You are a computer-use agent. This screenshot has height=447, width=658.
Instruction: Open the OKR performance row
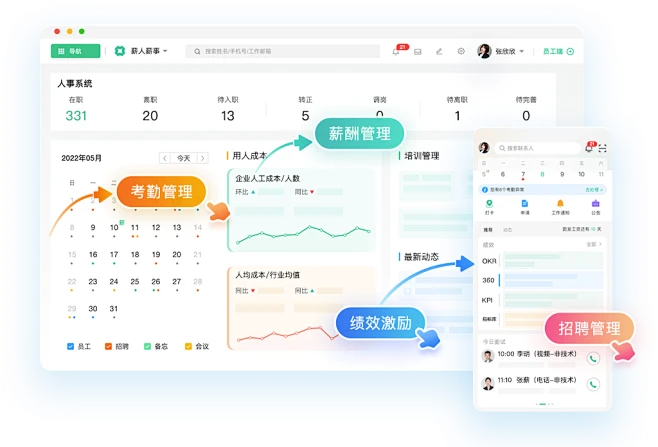pos(542,261)
